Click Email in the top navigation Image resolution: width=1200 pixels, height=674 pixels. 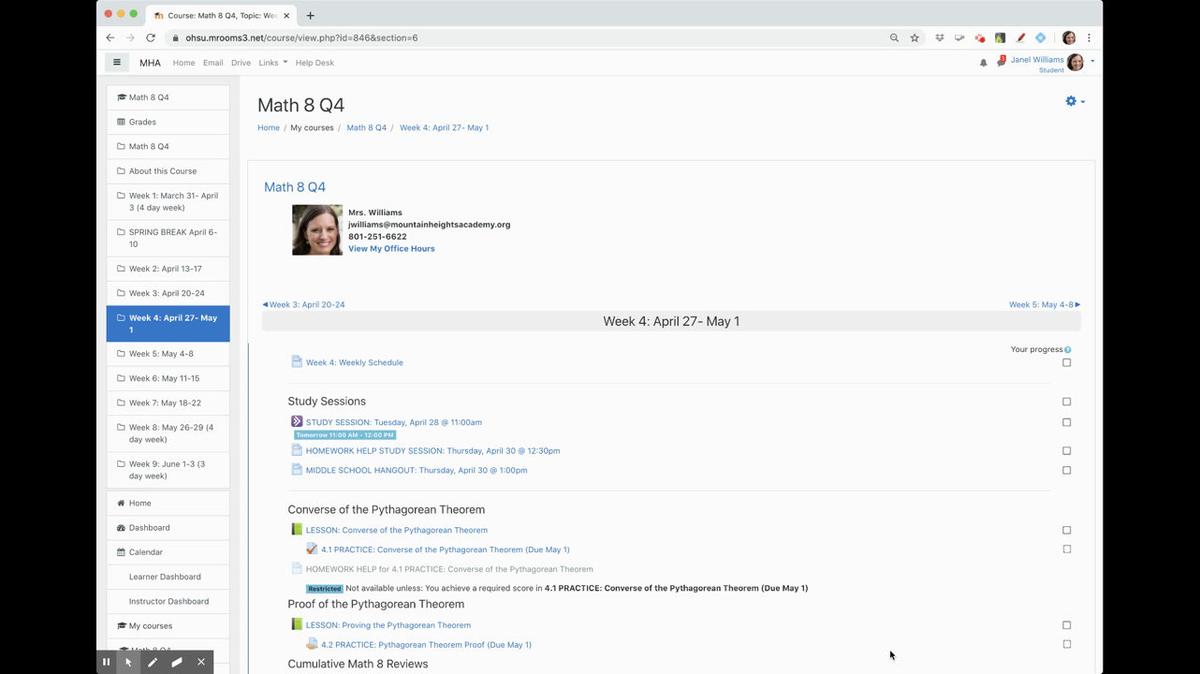213,62
